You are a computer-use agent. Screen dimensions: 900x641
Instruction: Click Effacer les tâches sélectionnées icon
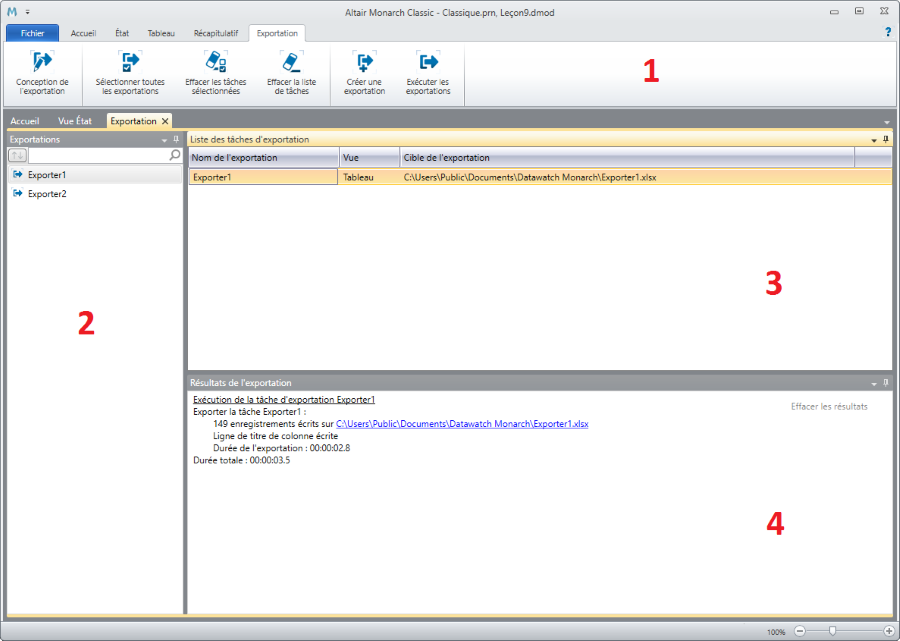tap(216, 62)
